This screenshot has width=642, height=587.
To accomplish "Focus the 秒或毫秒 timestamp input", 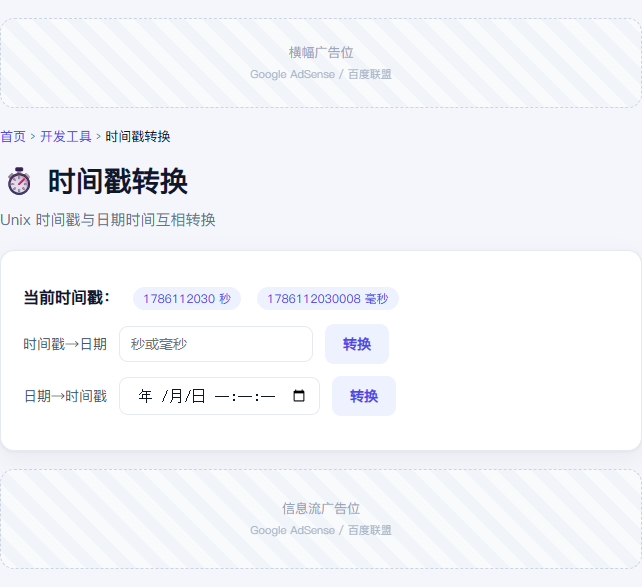I will [x=216, y=344].
